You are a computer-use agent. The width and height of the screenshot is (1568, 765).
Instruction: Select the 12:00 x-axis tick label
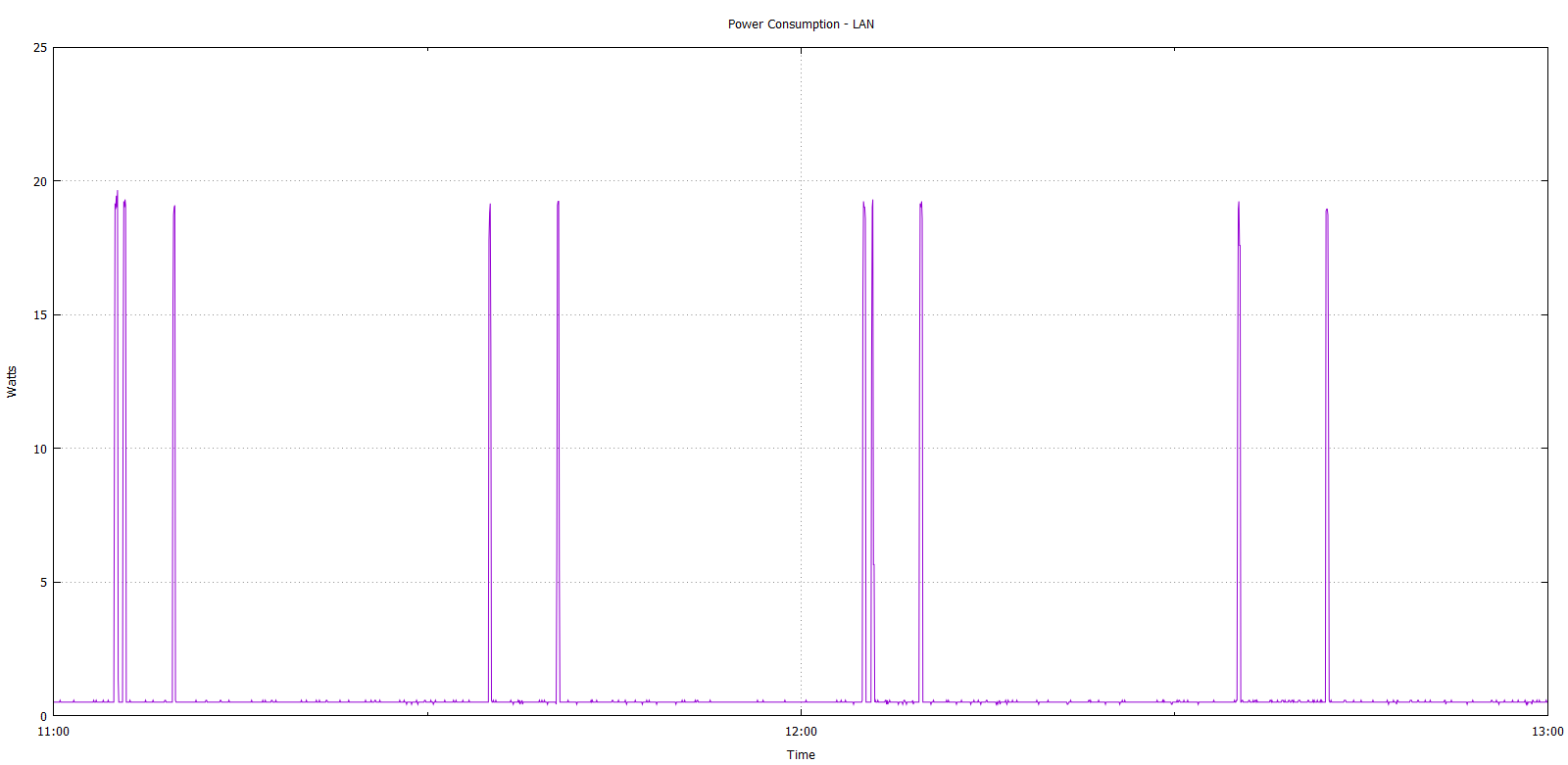pos(800,732)
